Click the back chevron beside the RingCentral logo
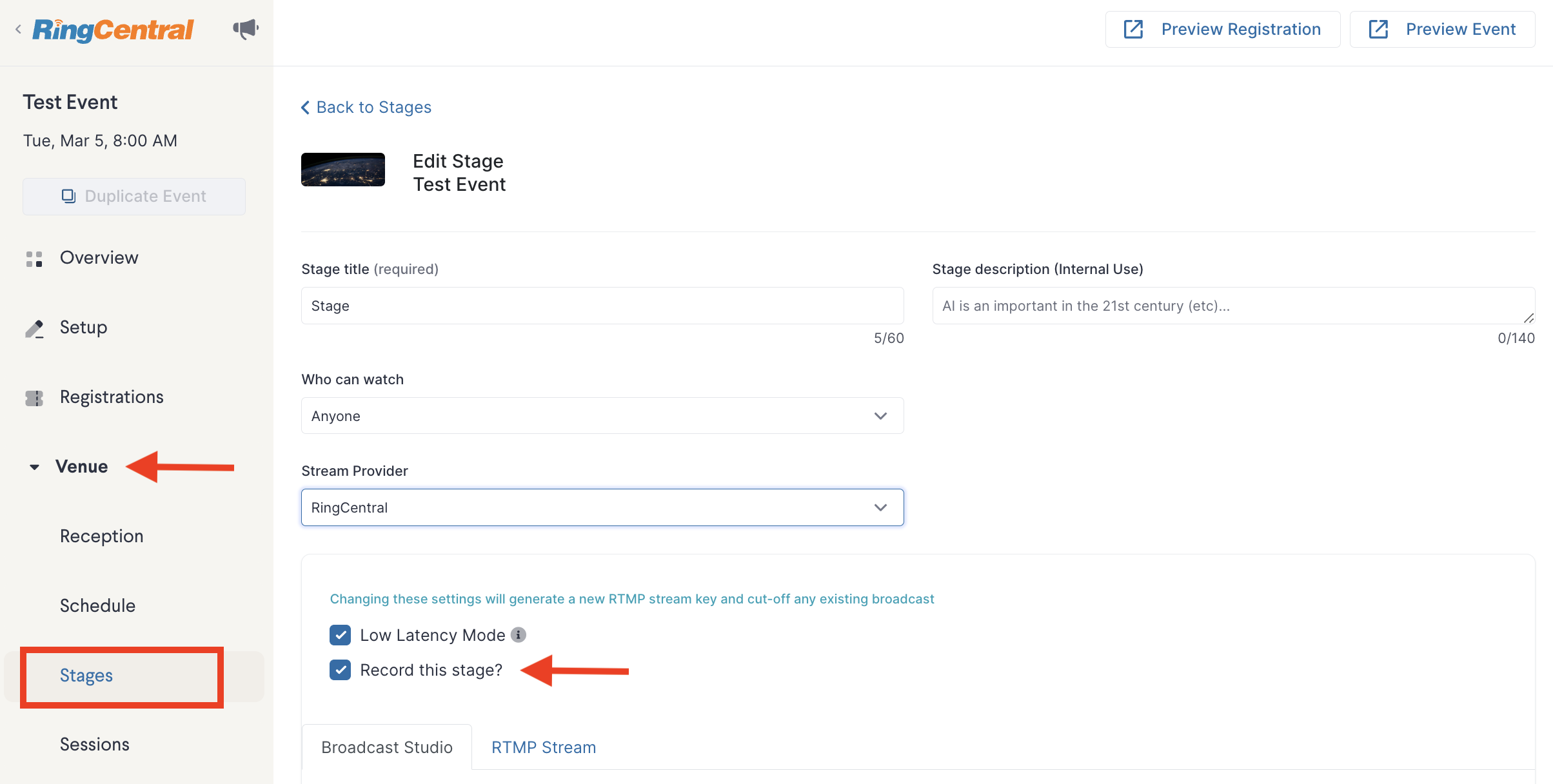Viewport: 1553px width, 784px height. [x=18, y=29]
